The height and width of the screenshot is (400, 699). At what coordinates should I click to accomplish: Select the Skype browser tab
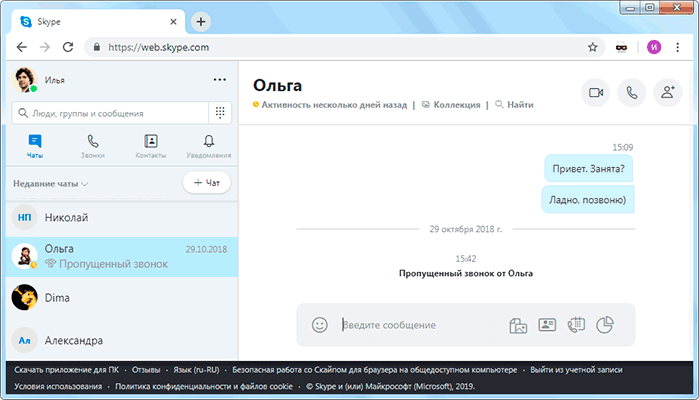[x=98, y=21]
